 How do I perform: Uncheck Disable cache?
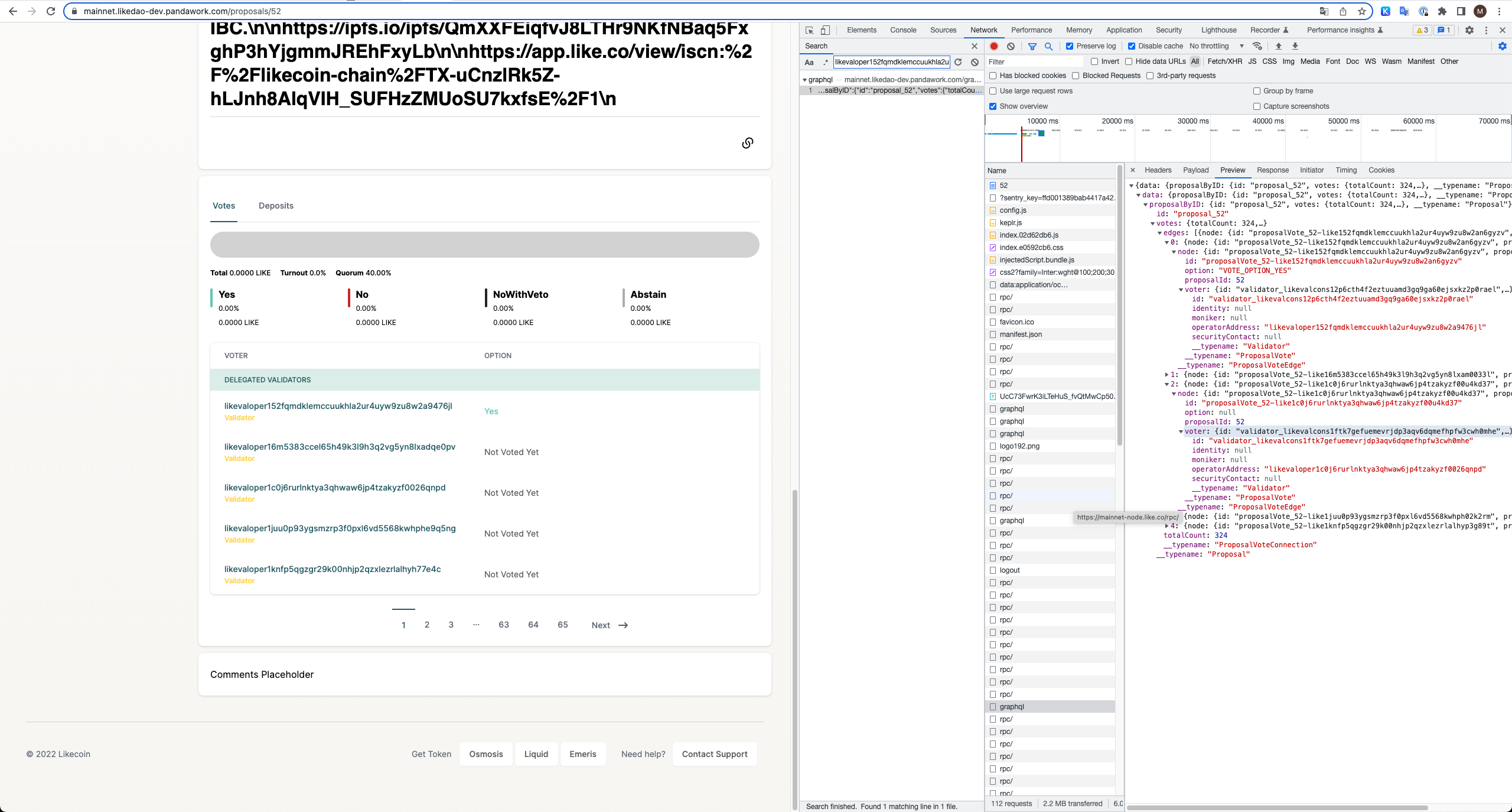(1131, 46)
